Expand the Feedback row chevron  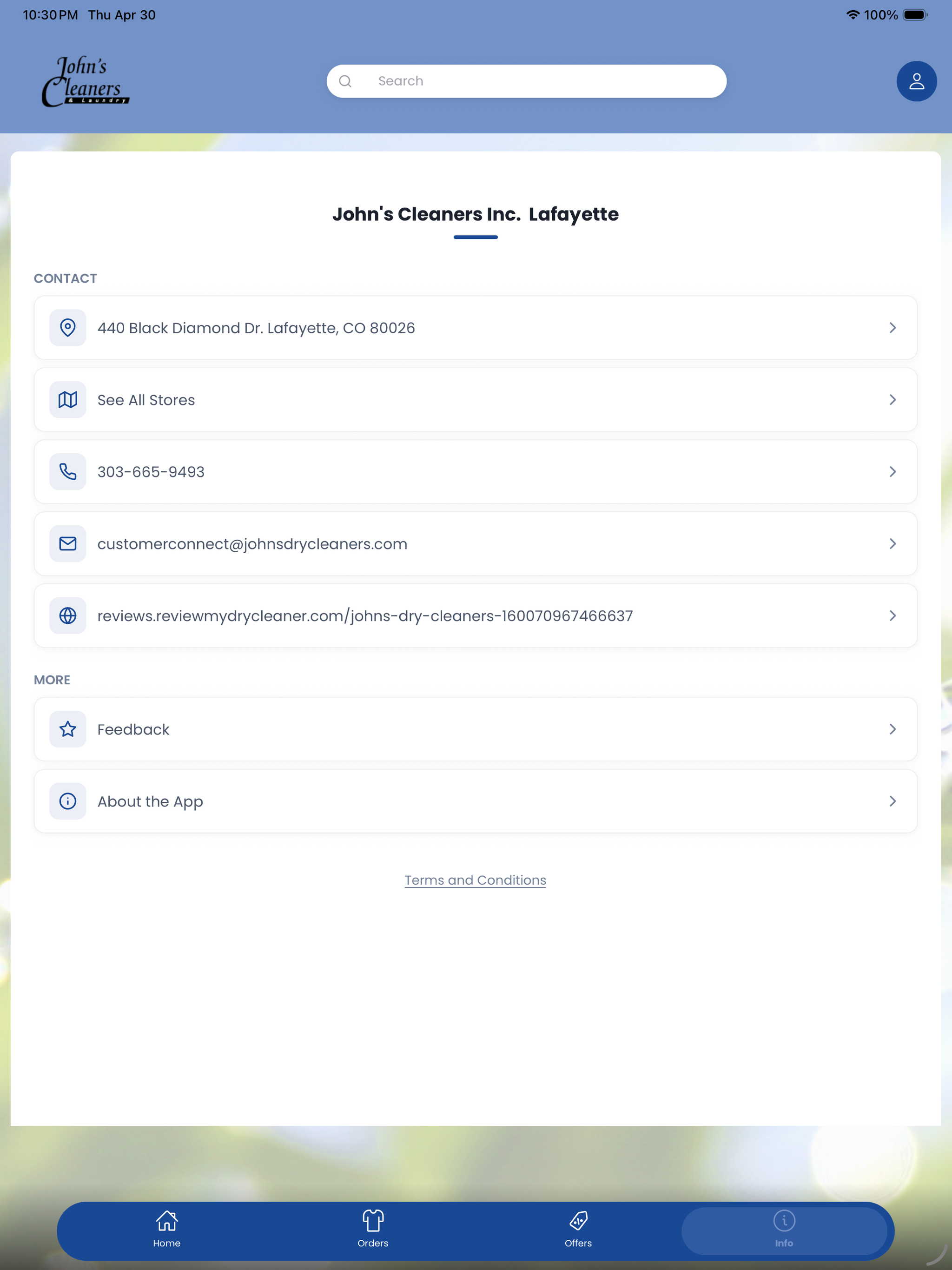pos(892,729)
